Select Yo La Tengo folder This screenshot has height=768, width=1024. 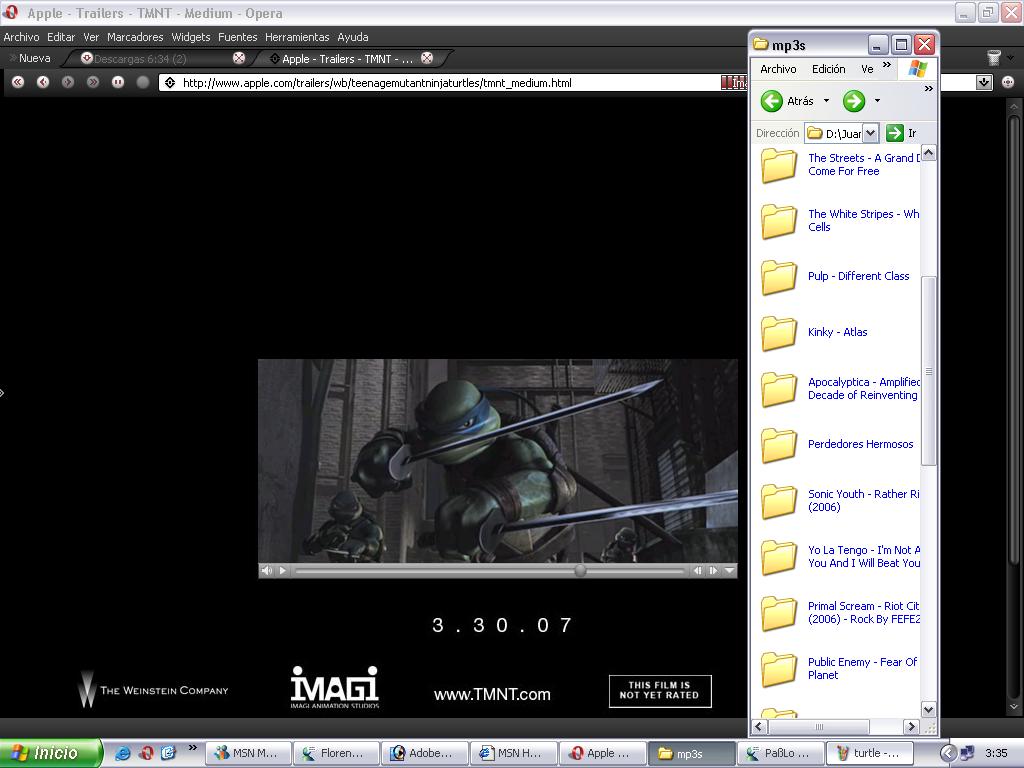pyautogui.click(x=842, y=556)
